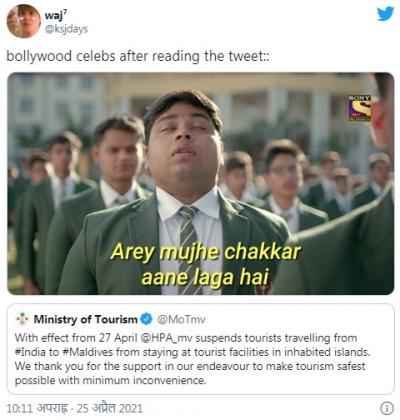Click the tweet info icon

point(386,408)
